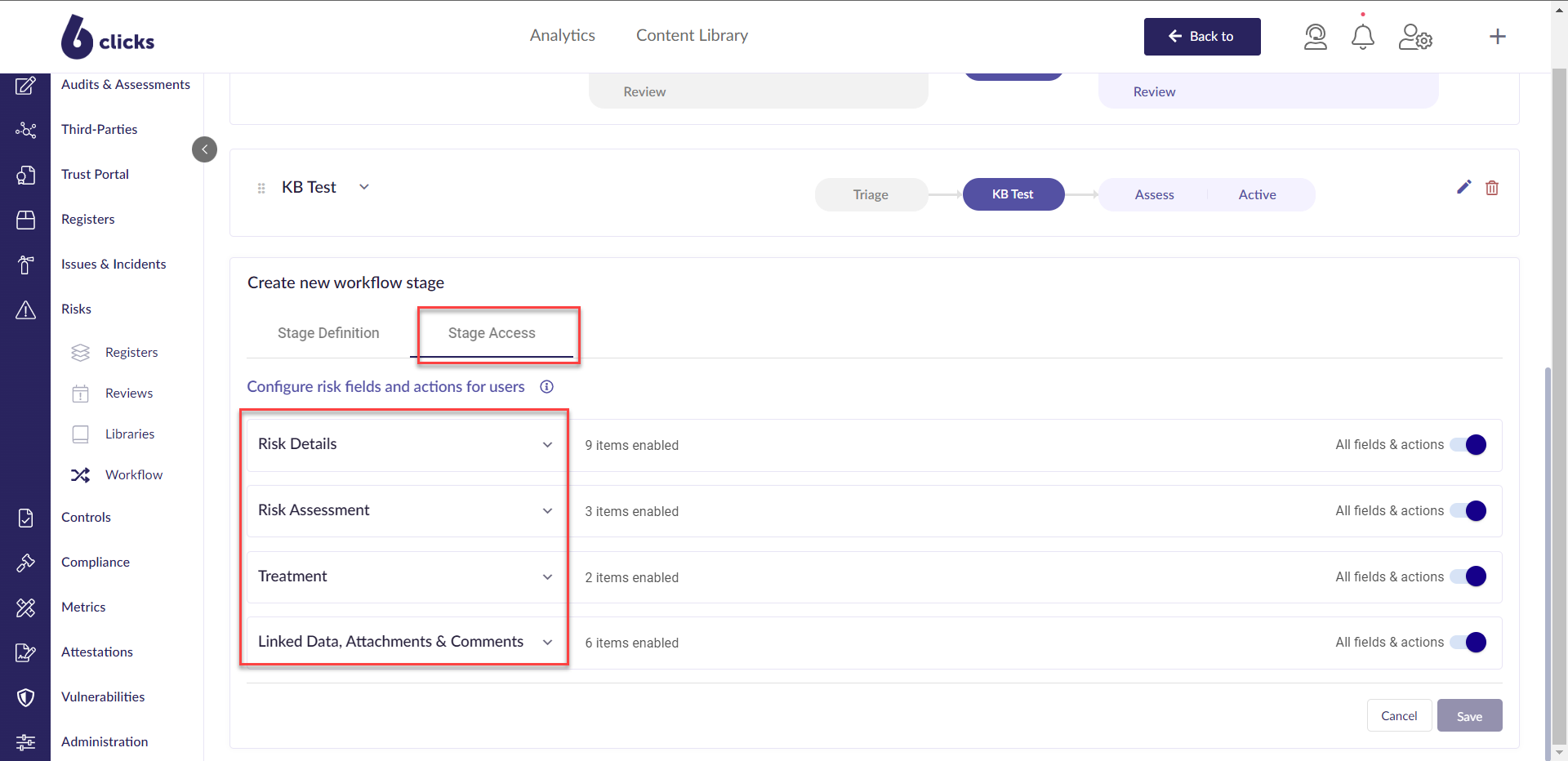Open the Compliance gavel icon
Screen dimensions: 1568x761
26,563
